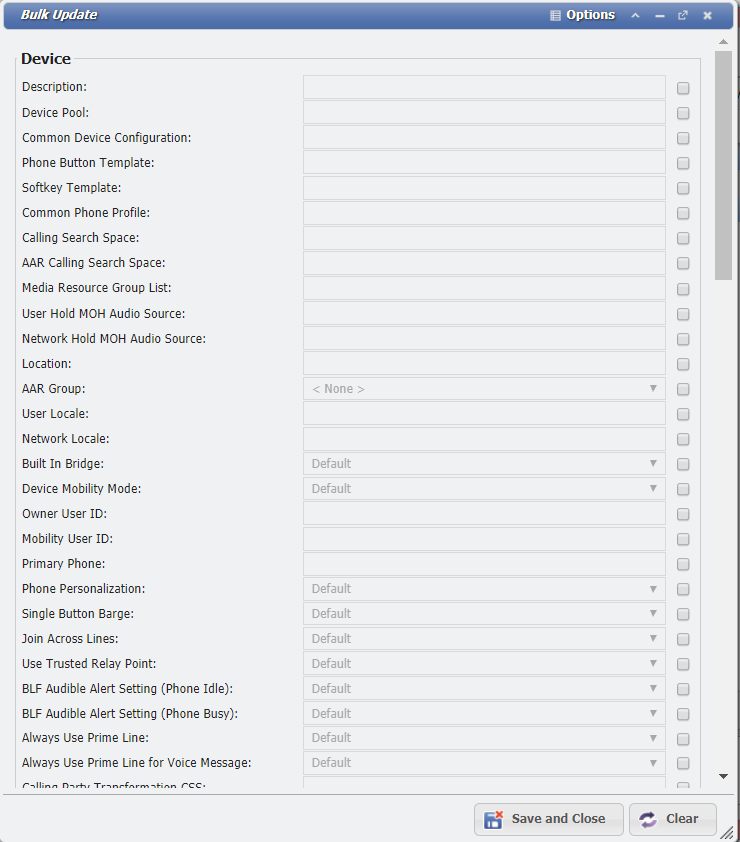Expand the AAR Group dropdown

coord(484,388)
